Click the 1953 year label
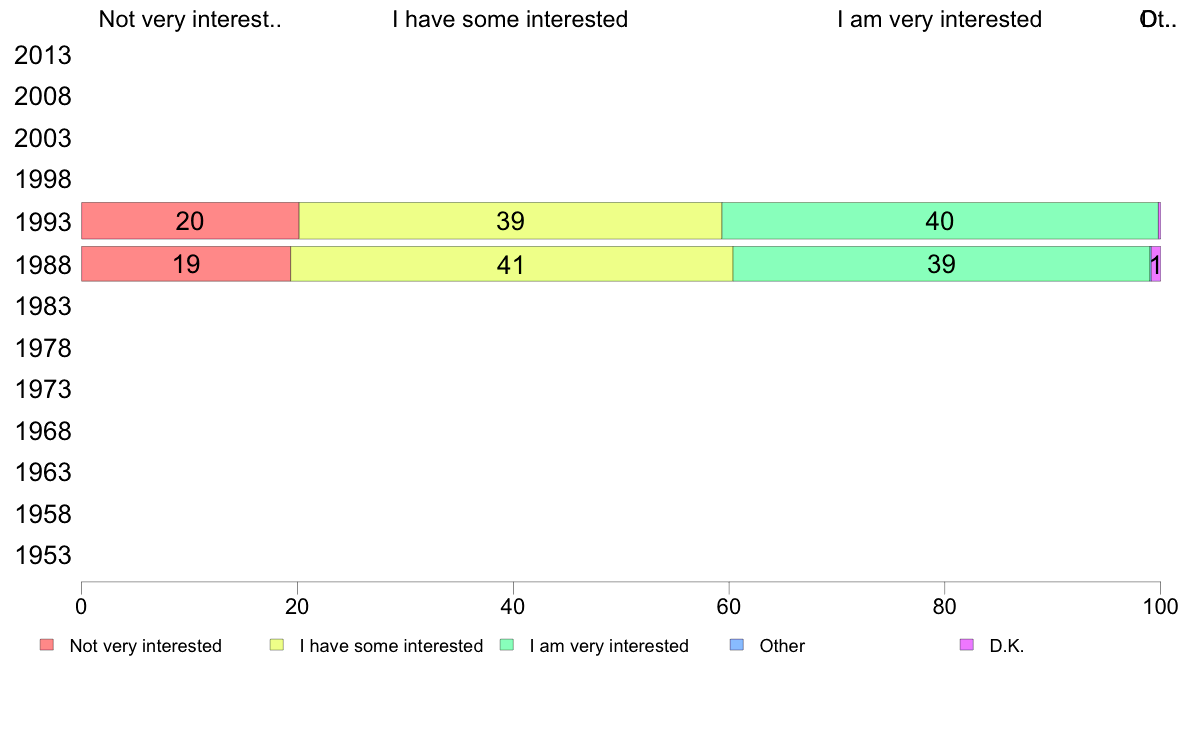Viewport: 1188px width, 736px height. [42, 556]
